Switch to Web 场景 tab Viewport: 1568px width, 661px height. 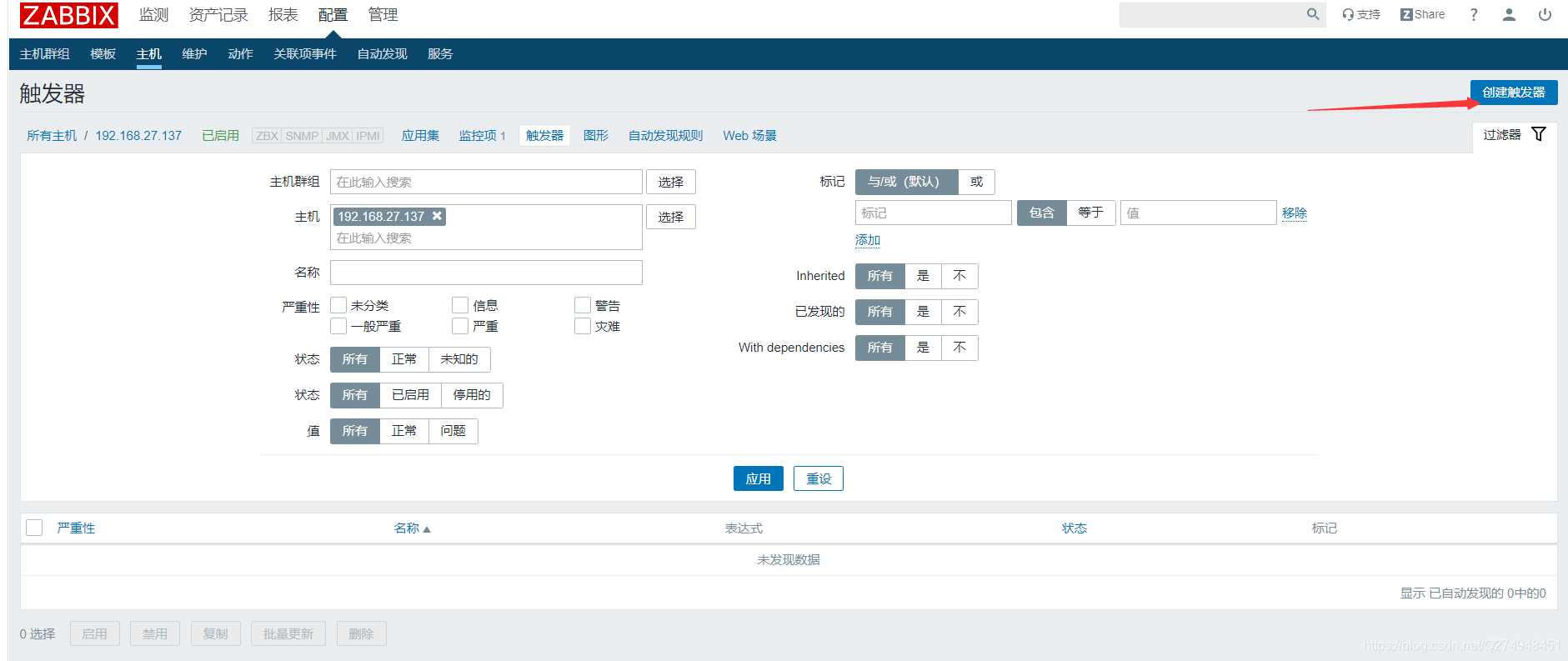click(x=749, y=136)
